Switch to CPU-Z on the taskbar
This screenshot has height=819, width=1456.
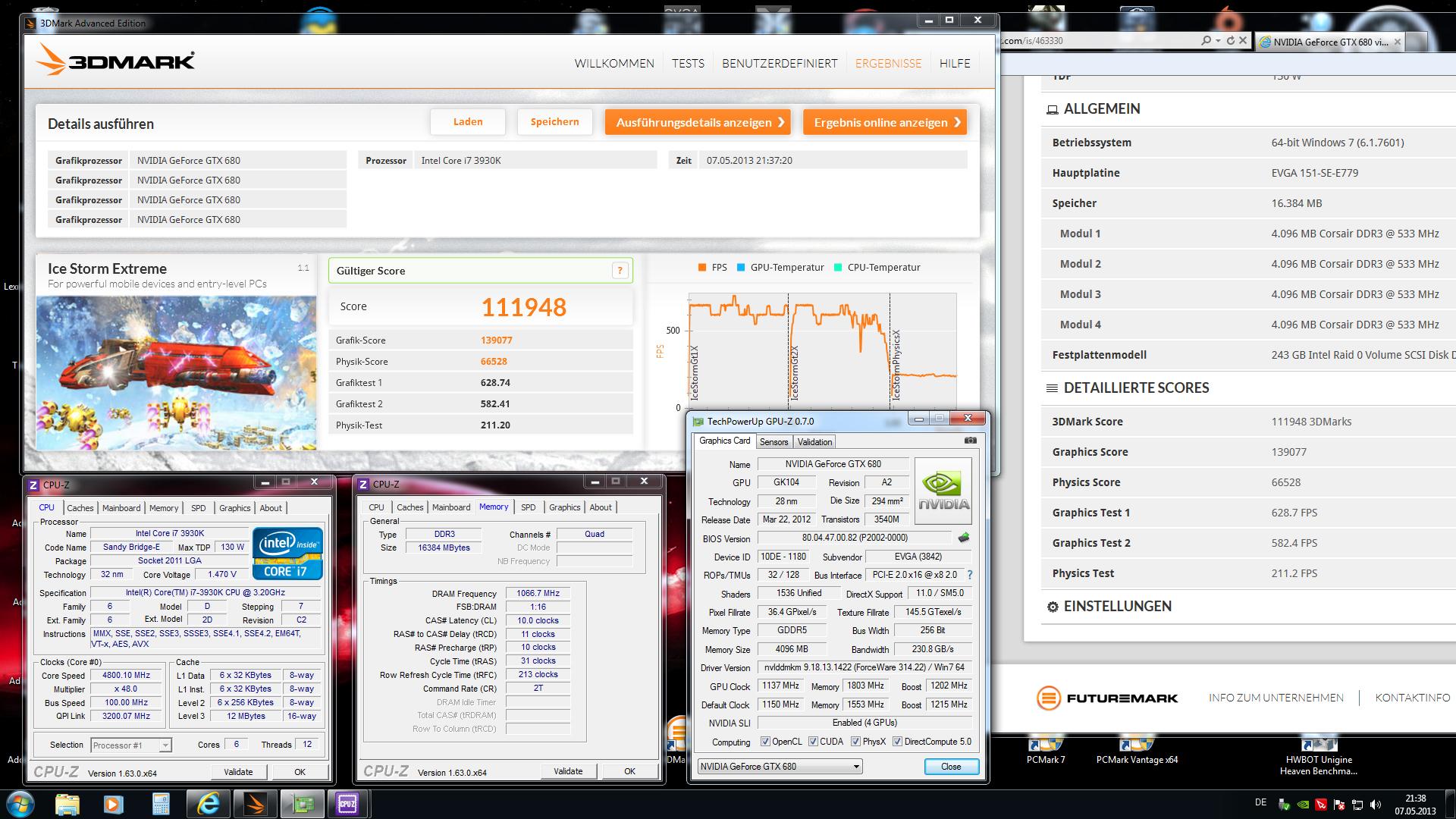tap(348, 803)
